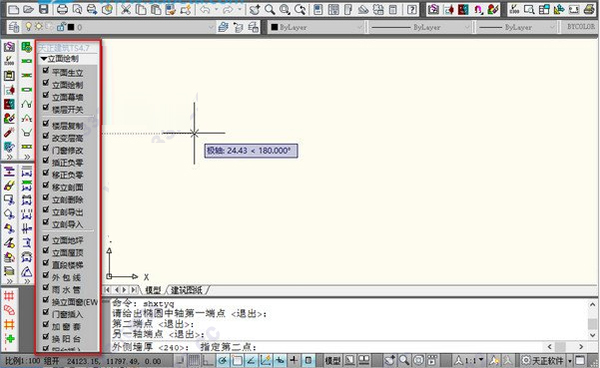Click the green plus icon in left toolbar
Viewport: 600px width, 368px height.
click(9, 339)
